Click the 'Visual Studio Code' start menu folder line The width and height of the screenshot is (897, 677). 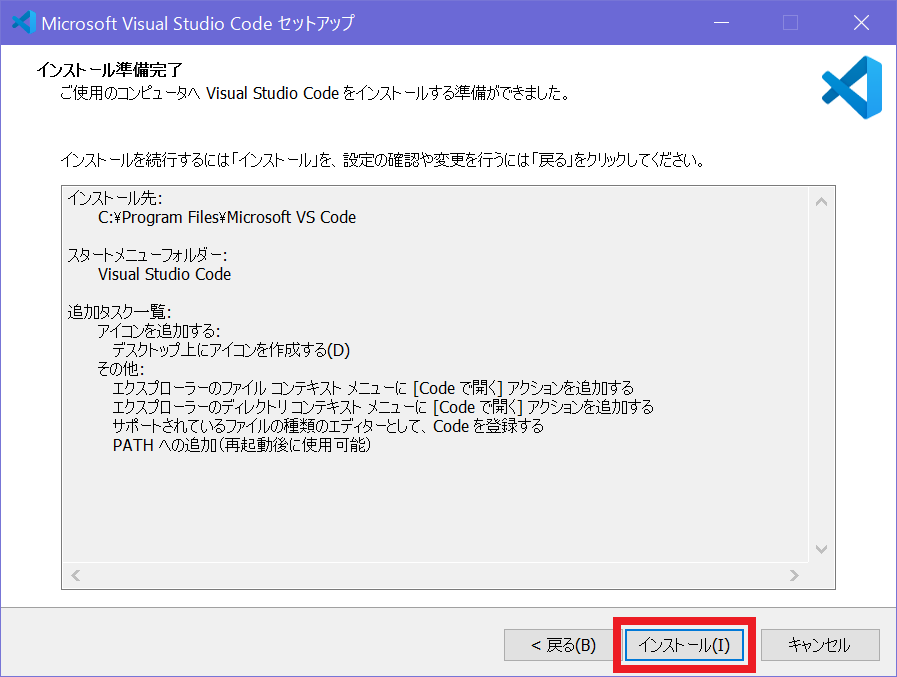tap(164, 274)
